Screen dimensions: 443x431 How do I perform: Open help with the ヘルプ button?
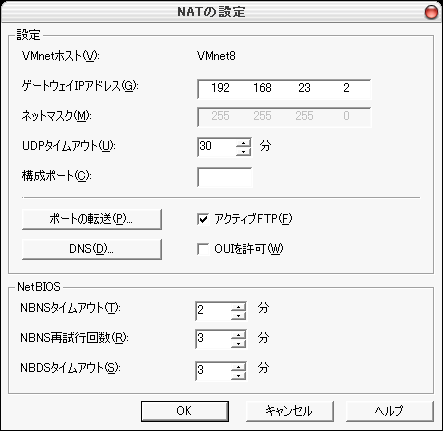390,411
